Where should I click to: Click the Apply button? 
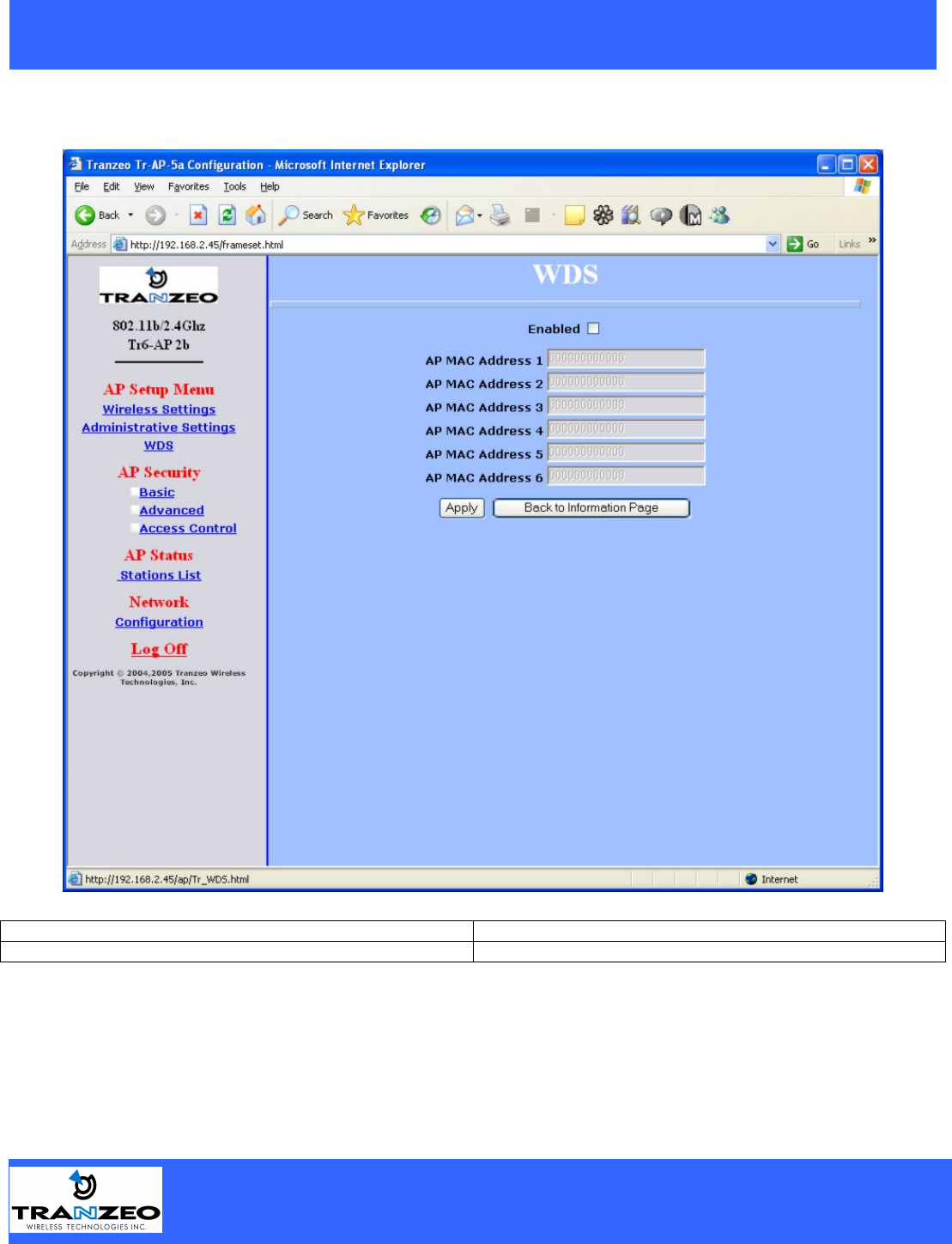(462, 508)
